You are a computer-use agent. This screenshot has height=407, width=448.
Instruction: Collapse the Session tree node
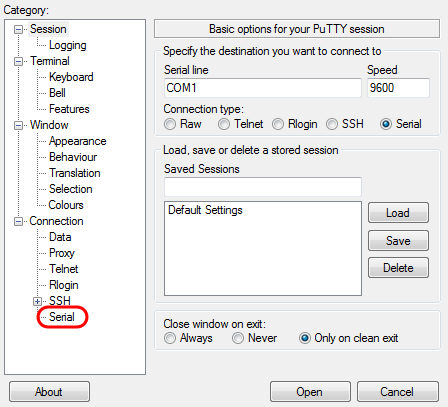(x=18, y=29)
